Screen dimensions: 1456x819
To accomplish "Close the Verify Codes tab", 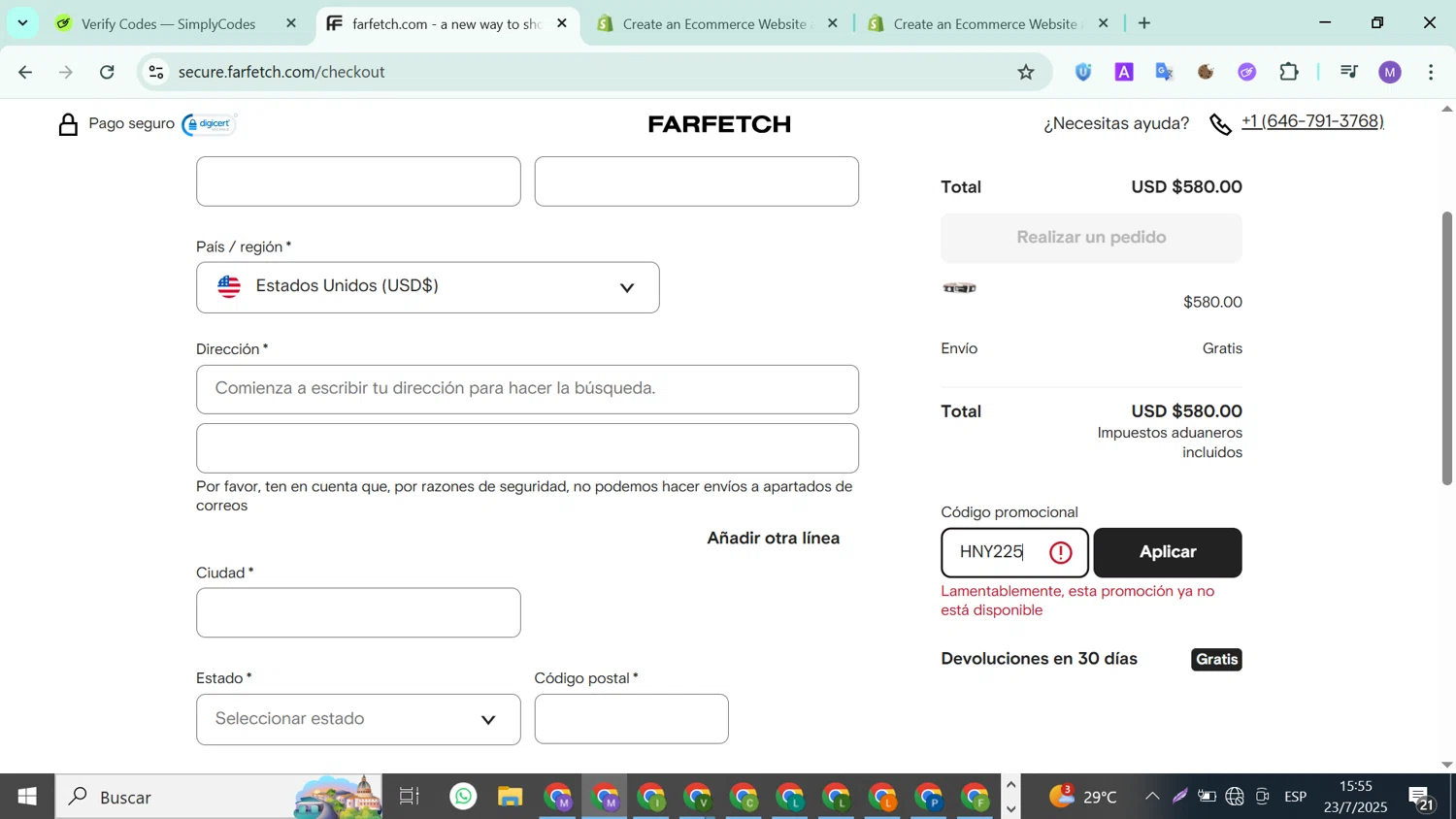I will coord(291,23).
